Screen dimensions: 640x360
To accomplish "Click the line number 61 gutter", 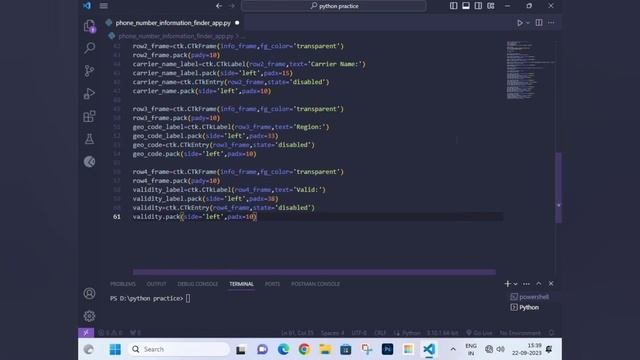I will pyautogui.click(x=117, y=217).
